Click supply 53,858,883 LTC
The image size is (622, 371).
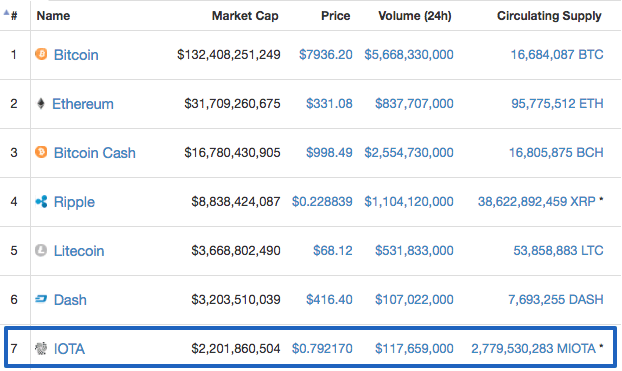tap(559, 250)
